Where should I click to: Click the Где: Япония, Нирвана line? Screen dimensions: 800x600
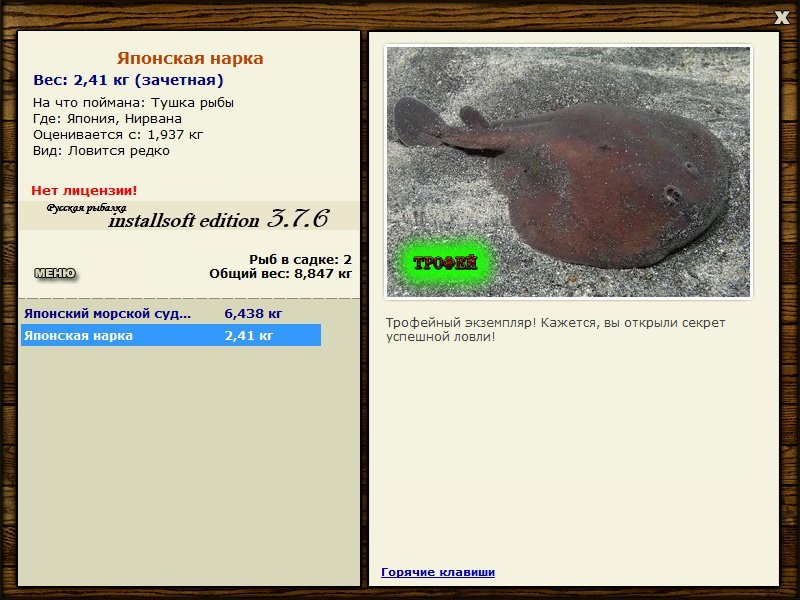pyautogui.click(x=107, y=119)
